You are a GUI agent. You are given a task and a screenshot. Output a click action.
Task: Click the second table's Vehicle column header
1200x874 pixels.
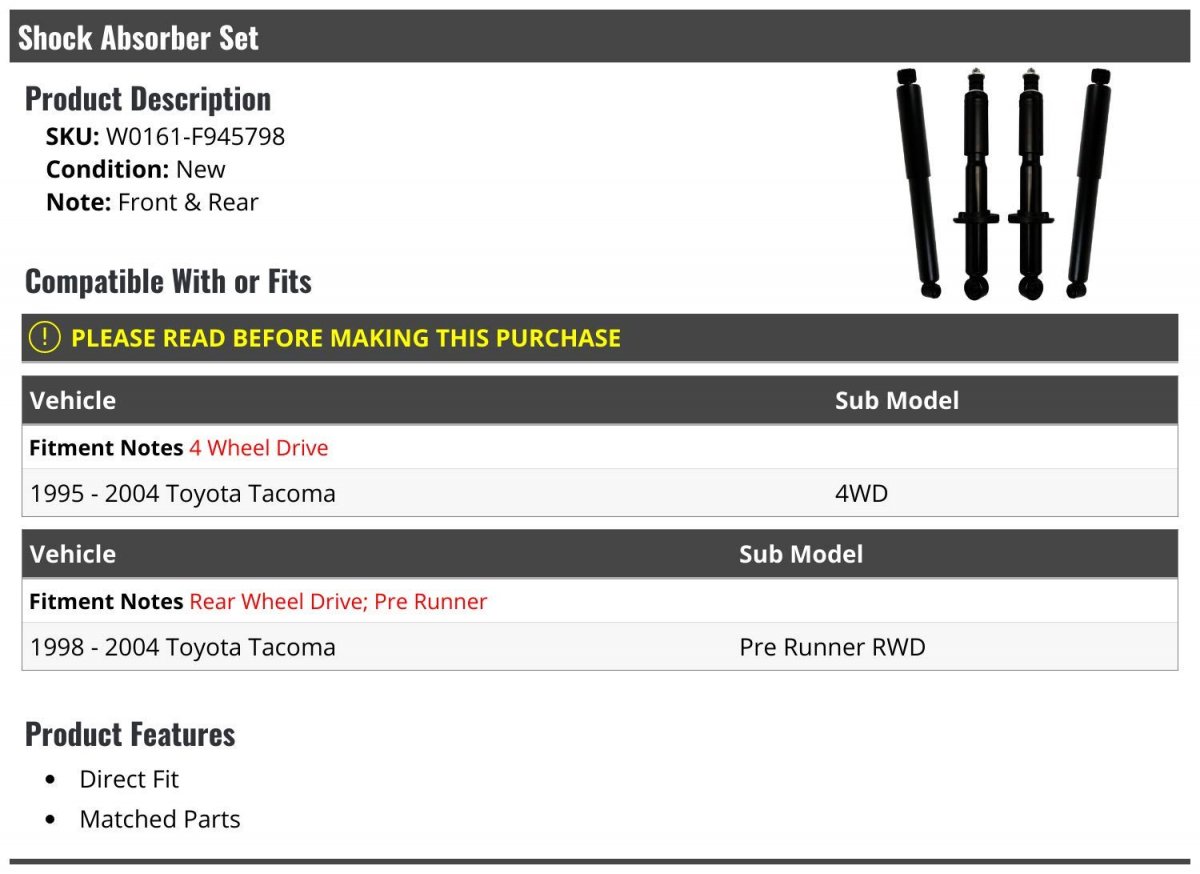[x=73, y=554]
